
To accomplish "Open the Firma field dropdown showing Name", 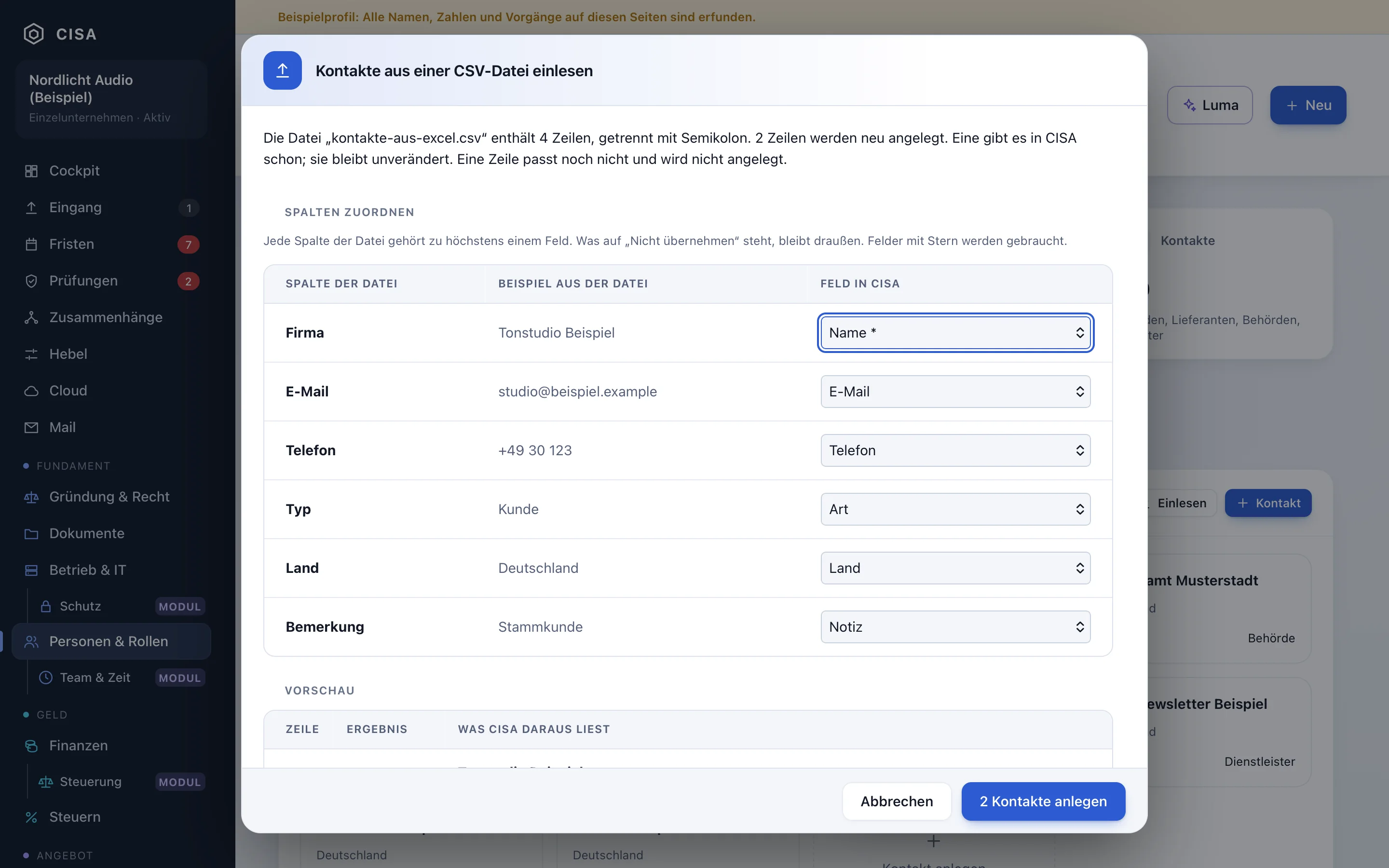I will 955,333.
